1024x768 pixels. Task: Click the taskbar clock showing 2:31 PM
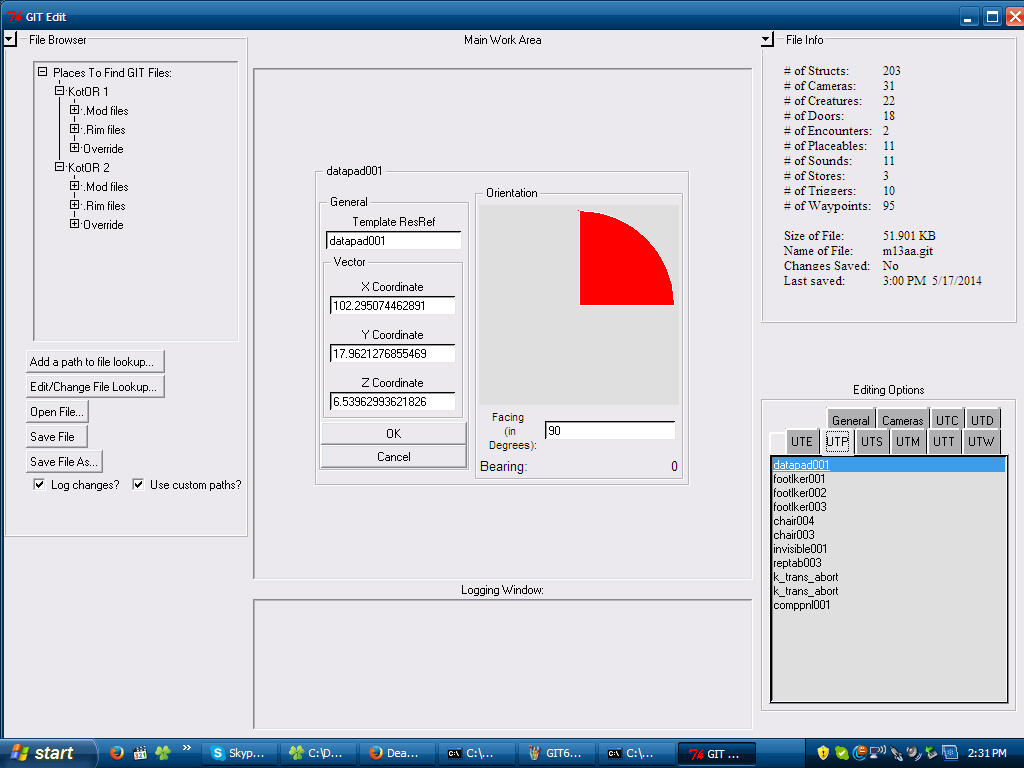tap(987, 753)
